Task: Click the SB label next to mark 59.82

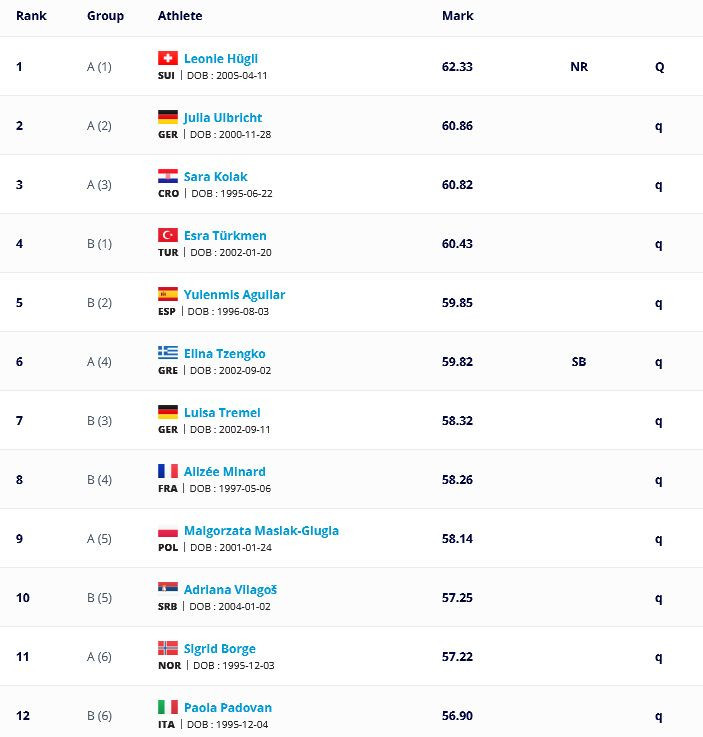Action: [x=578, y=361]
